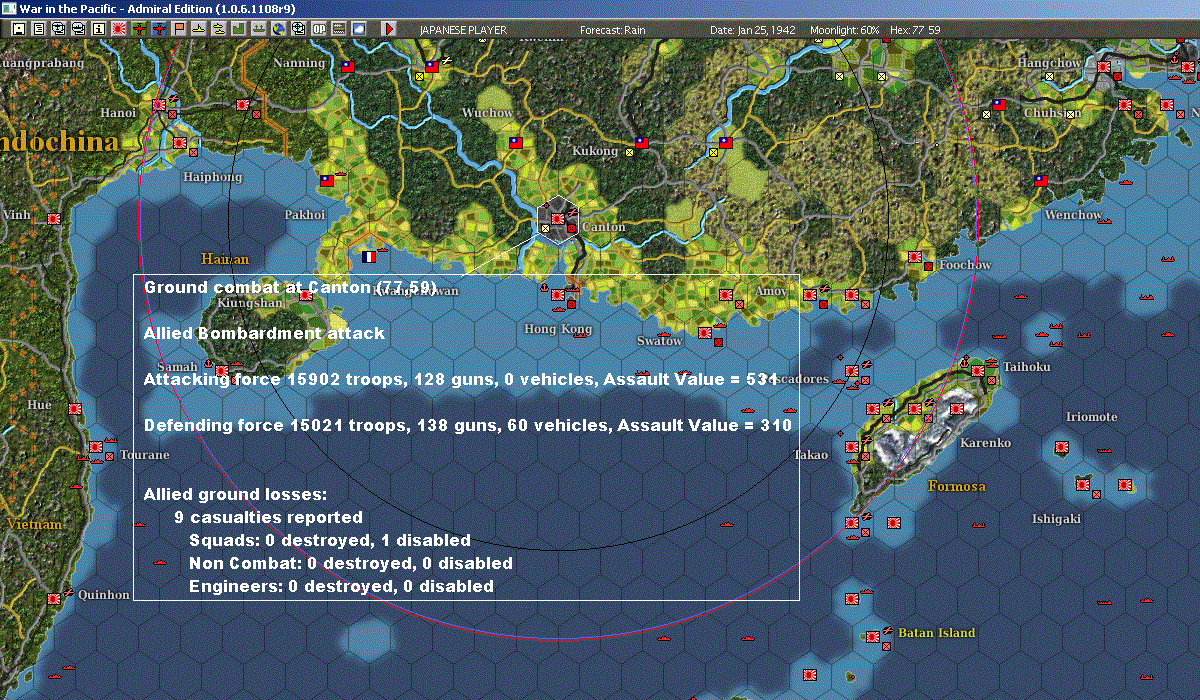Click the 'Attacking force 15902 troops' line
This screenshot has width=1200, height=700.
coord(461,379)
